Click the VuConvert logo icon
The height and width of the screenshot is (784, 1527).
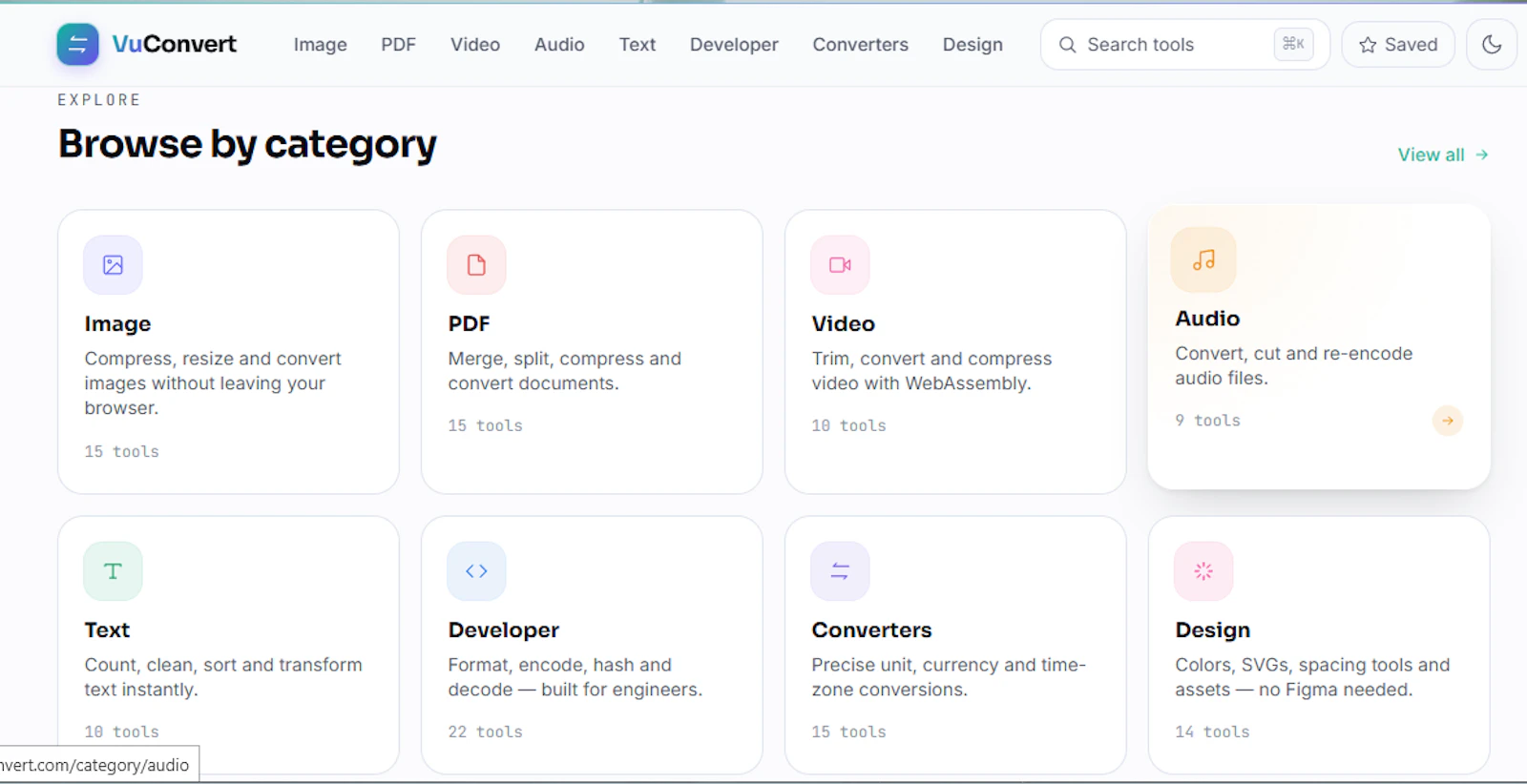[77, 44]
